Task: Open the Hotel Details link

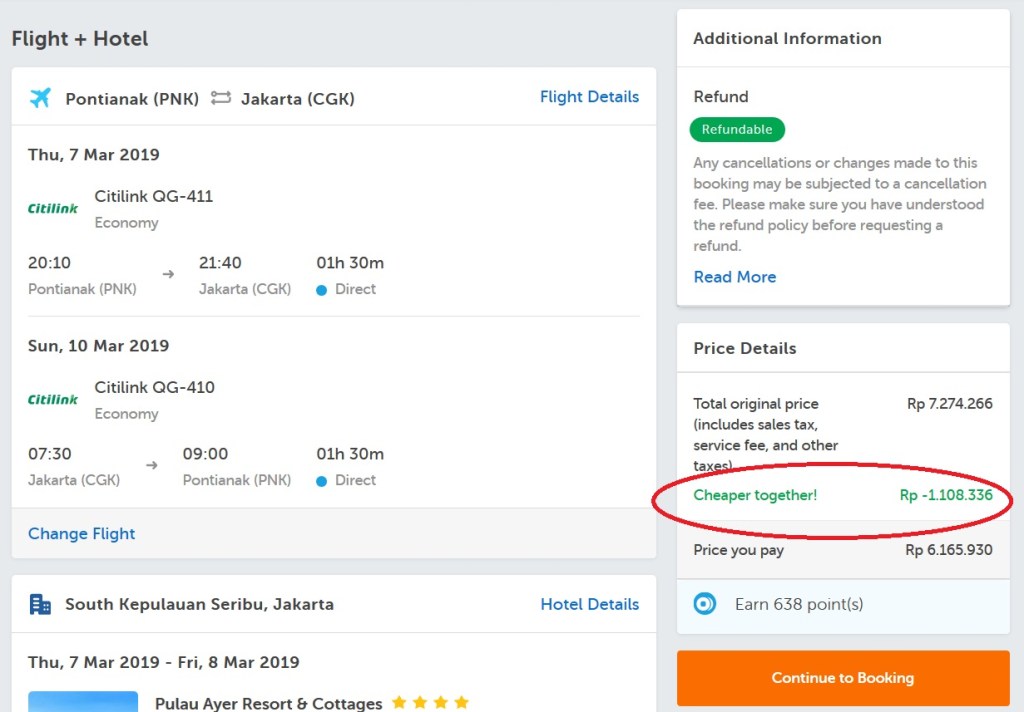Action: point(589,604)
